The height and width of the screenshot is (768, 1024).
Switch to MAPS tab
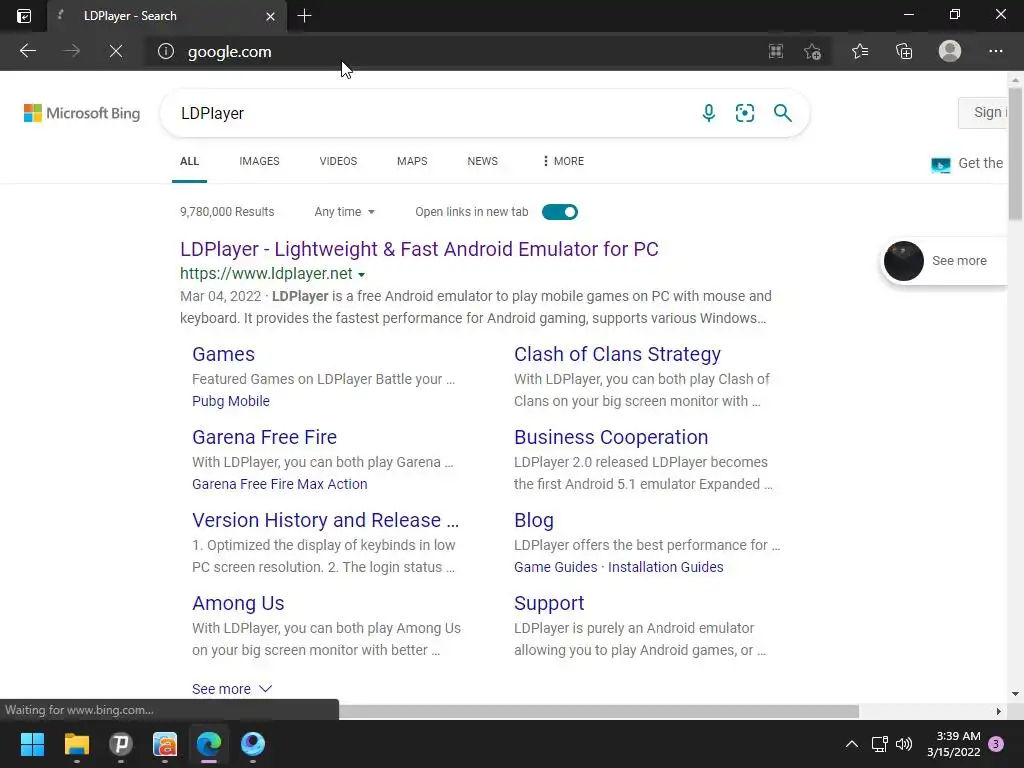[x=412, y=161]
